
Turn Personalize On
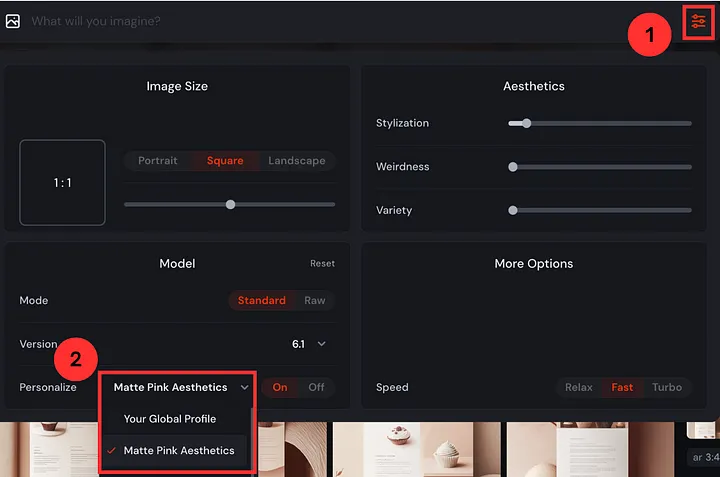tap(280, 387)
